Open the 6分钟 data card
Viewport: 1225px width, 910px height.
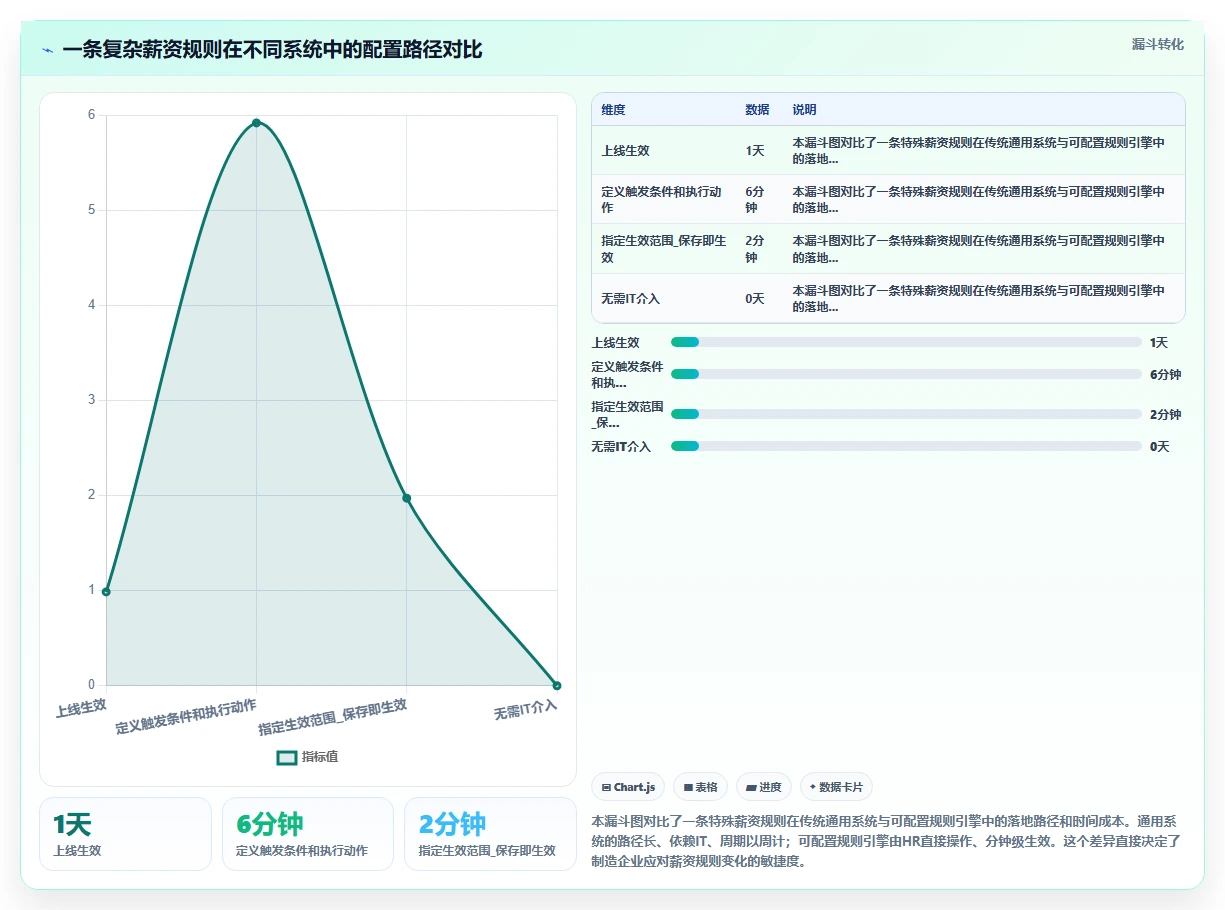tap(308, 834)
